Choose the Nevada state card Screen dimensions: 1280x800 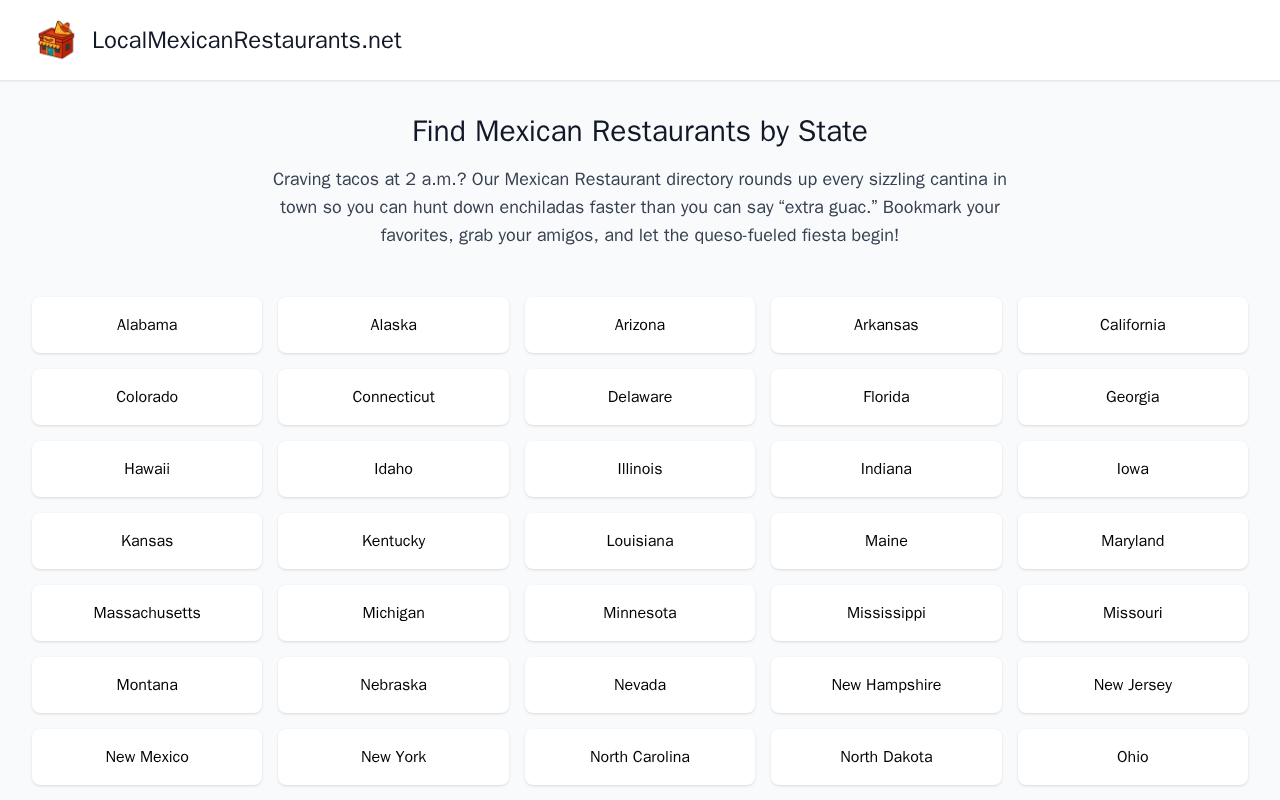tap(640, 685)
